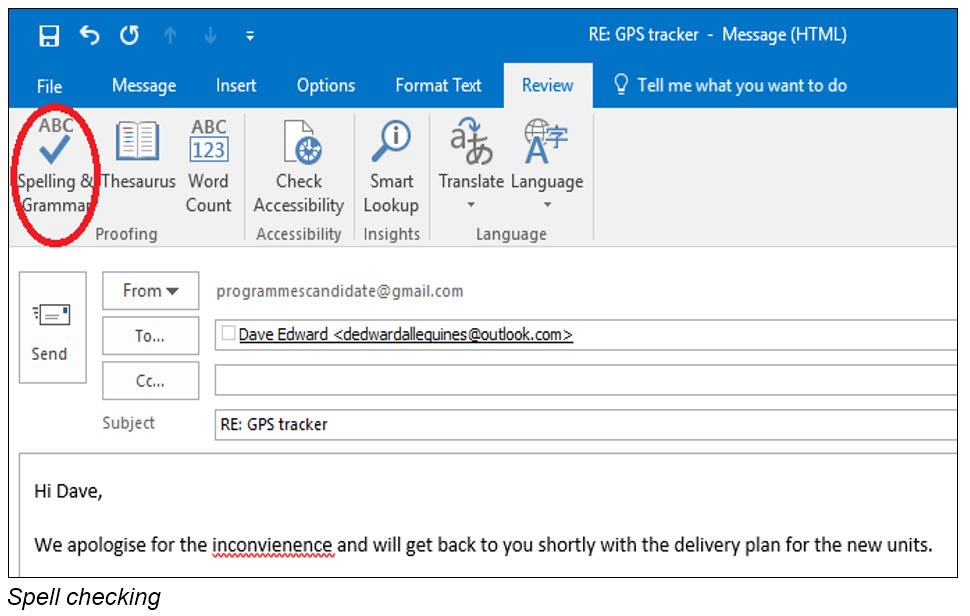Screen dimensions: 970x616
Task: Click the Cc... button
Action: coord(150,381)
